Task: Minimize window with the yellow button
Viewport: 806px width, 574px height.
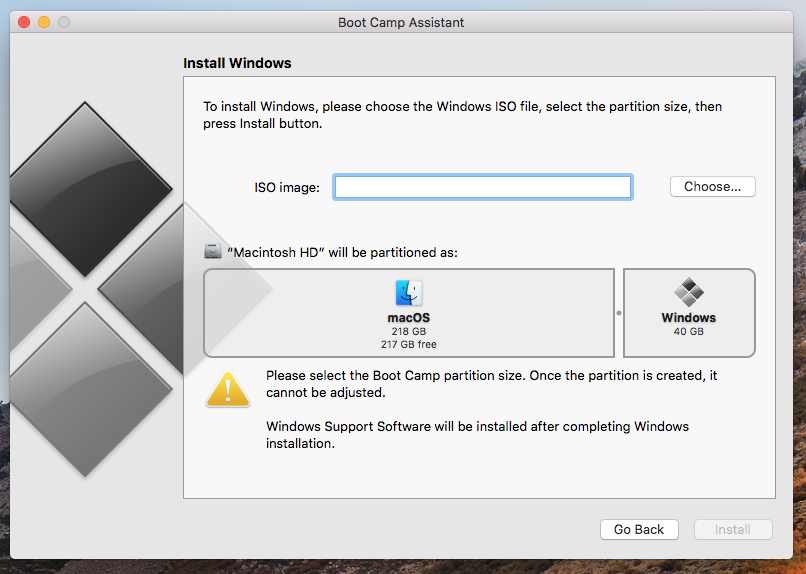Action: [x=44, y=22]
